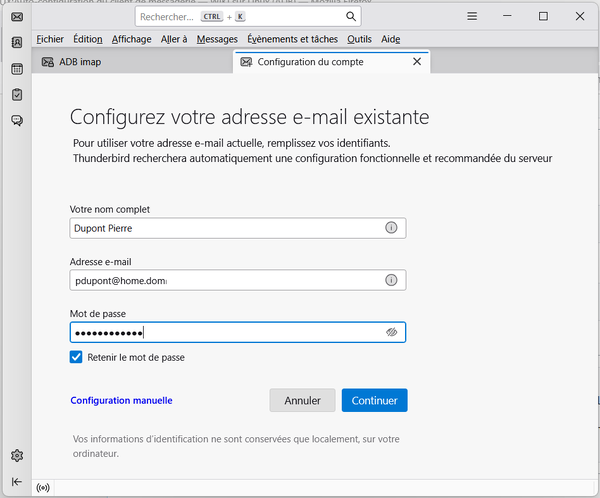
Task: Open Configuration manuelle link
Action: click(x=121, y=400)
